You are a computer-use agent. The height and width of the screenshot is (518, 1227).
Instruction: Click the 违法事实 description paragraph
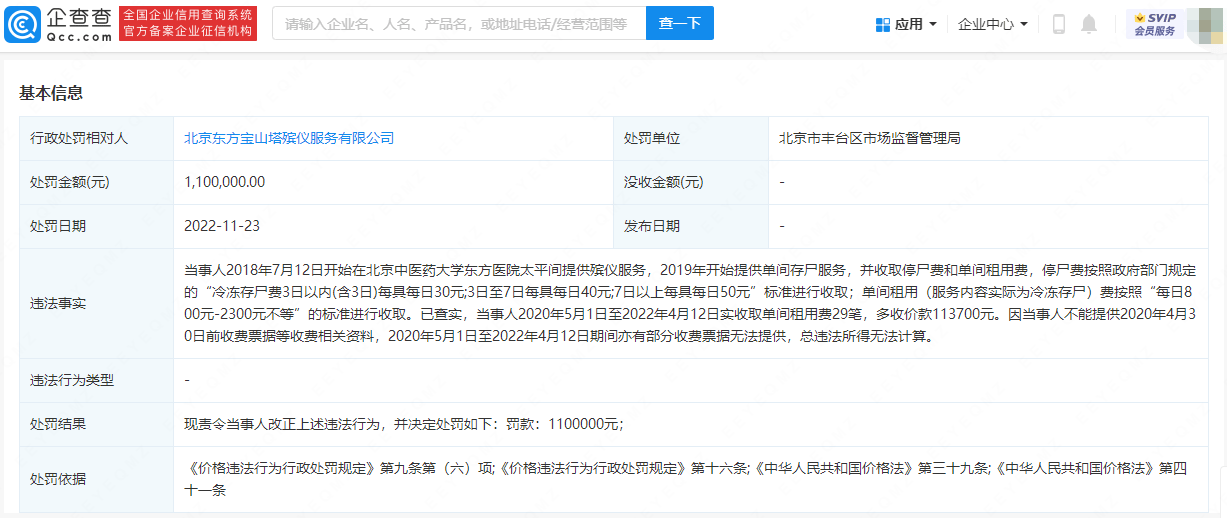coord(690,303)
